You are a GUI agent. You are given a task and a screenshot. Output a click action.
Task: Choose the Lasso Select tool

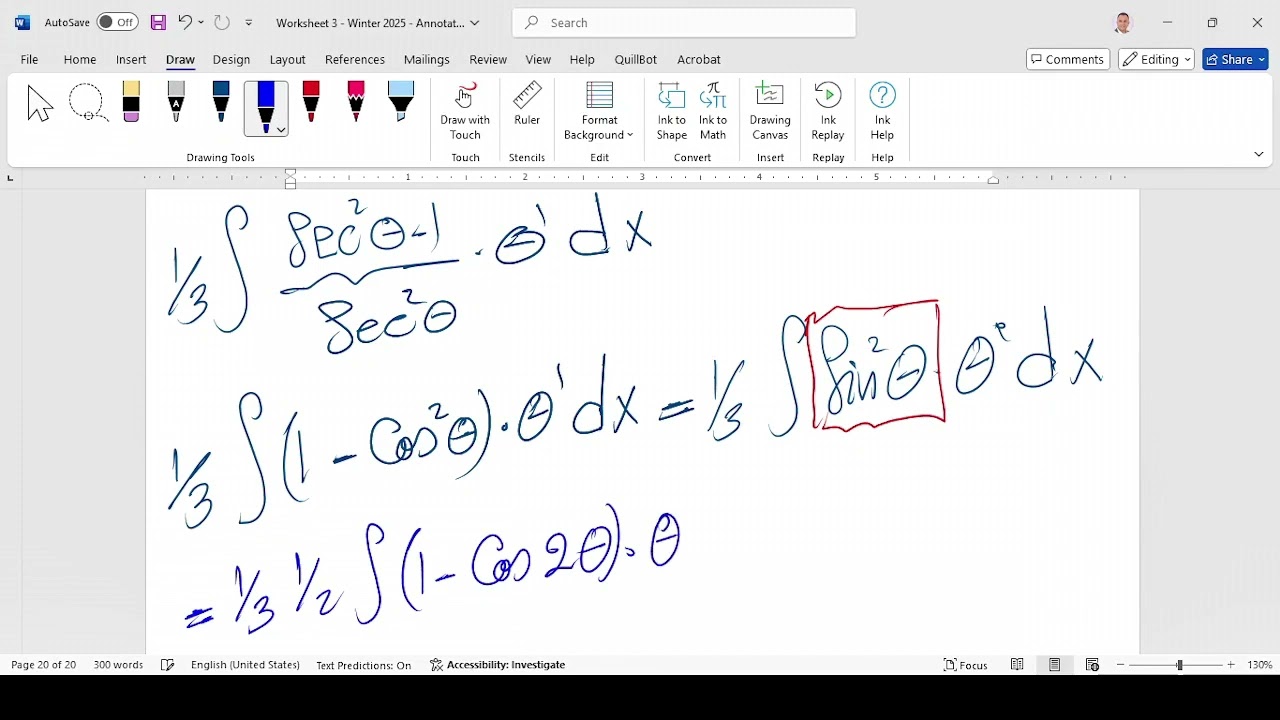87,103
